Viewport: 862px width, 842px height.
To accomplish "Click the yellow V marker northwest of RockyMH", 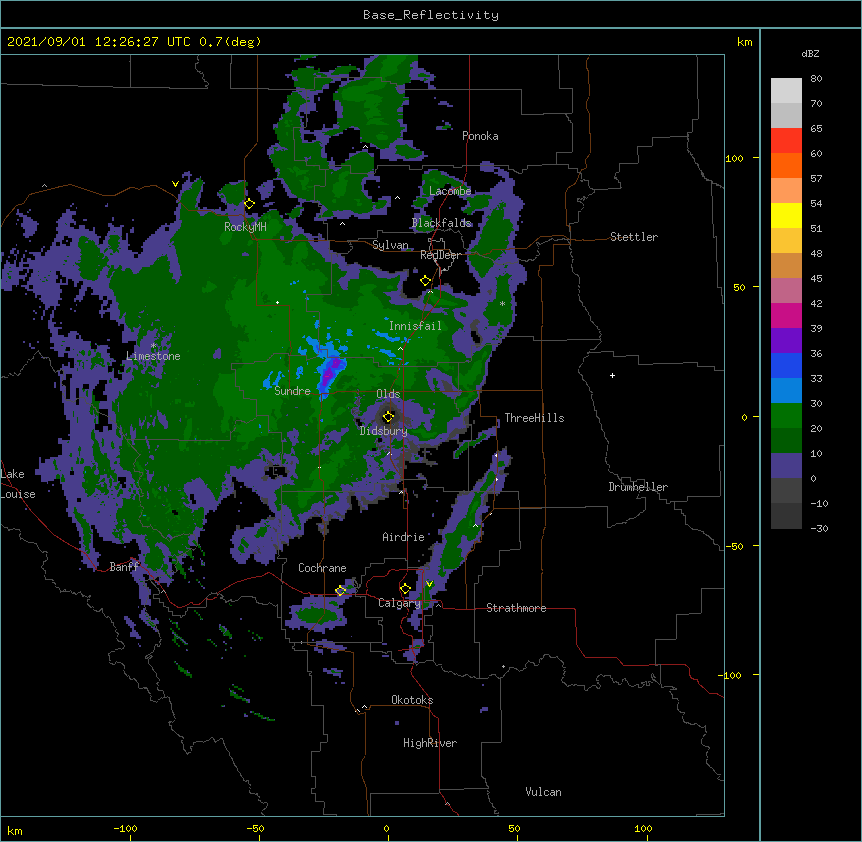I will (175, 184).
